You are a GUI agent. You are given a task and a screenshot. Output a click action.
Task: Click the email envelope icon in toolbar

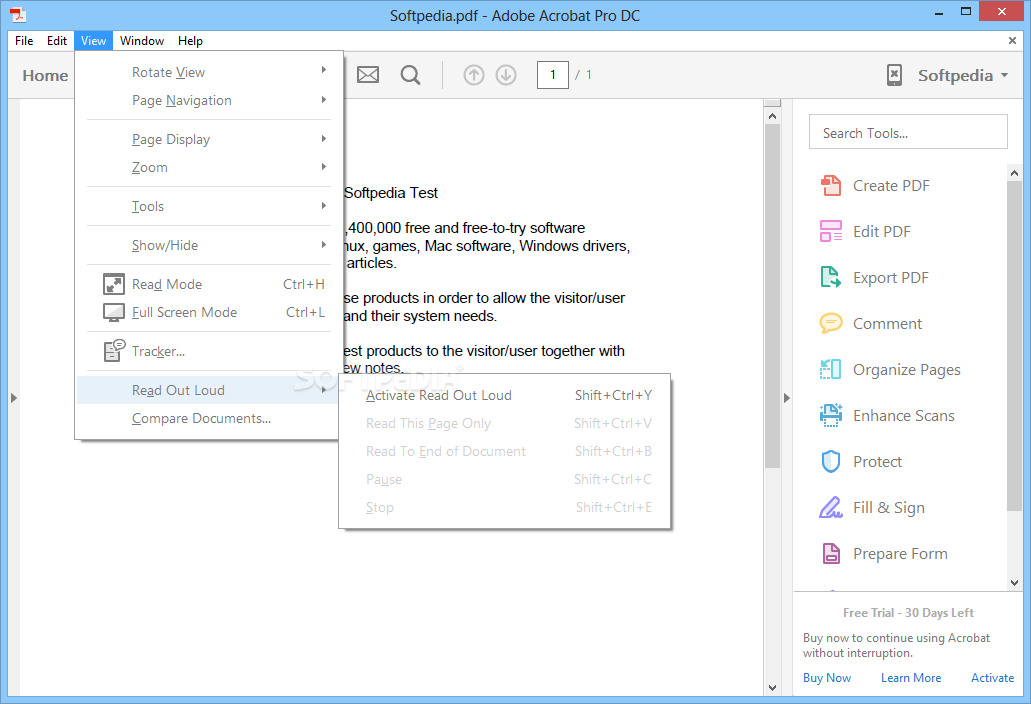368,75
